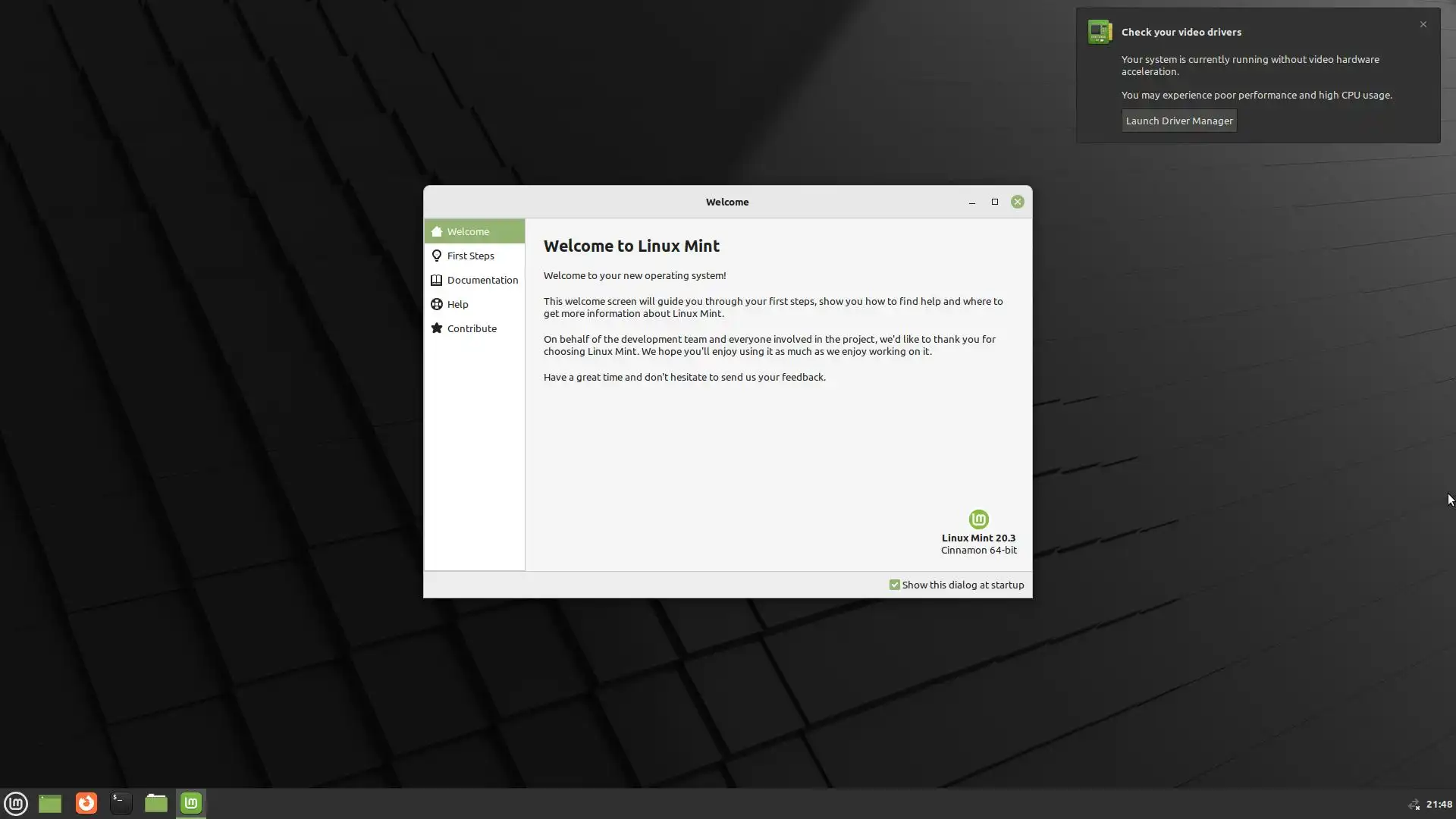The width and height of the screenshot is (1456, 819).
Task: Minimize the Welcome window
Action: point(972,202)
